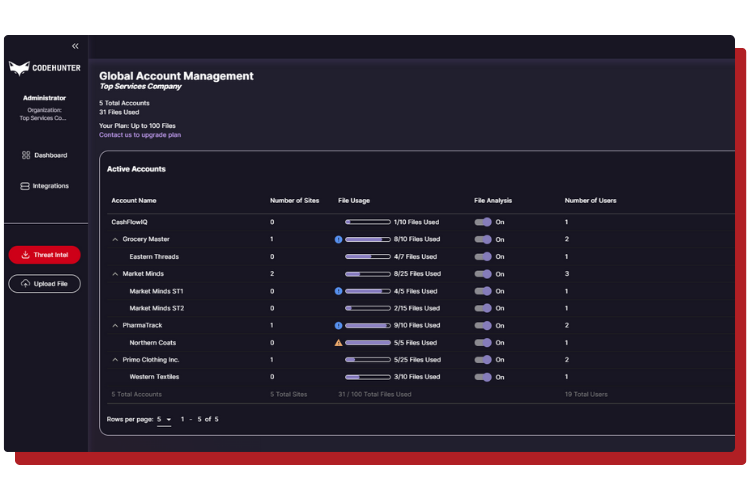Collapse the Grocery Master account row
This screenshot has width=750, height=500.
point(115,239)
